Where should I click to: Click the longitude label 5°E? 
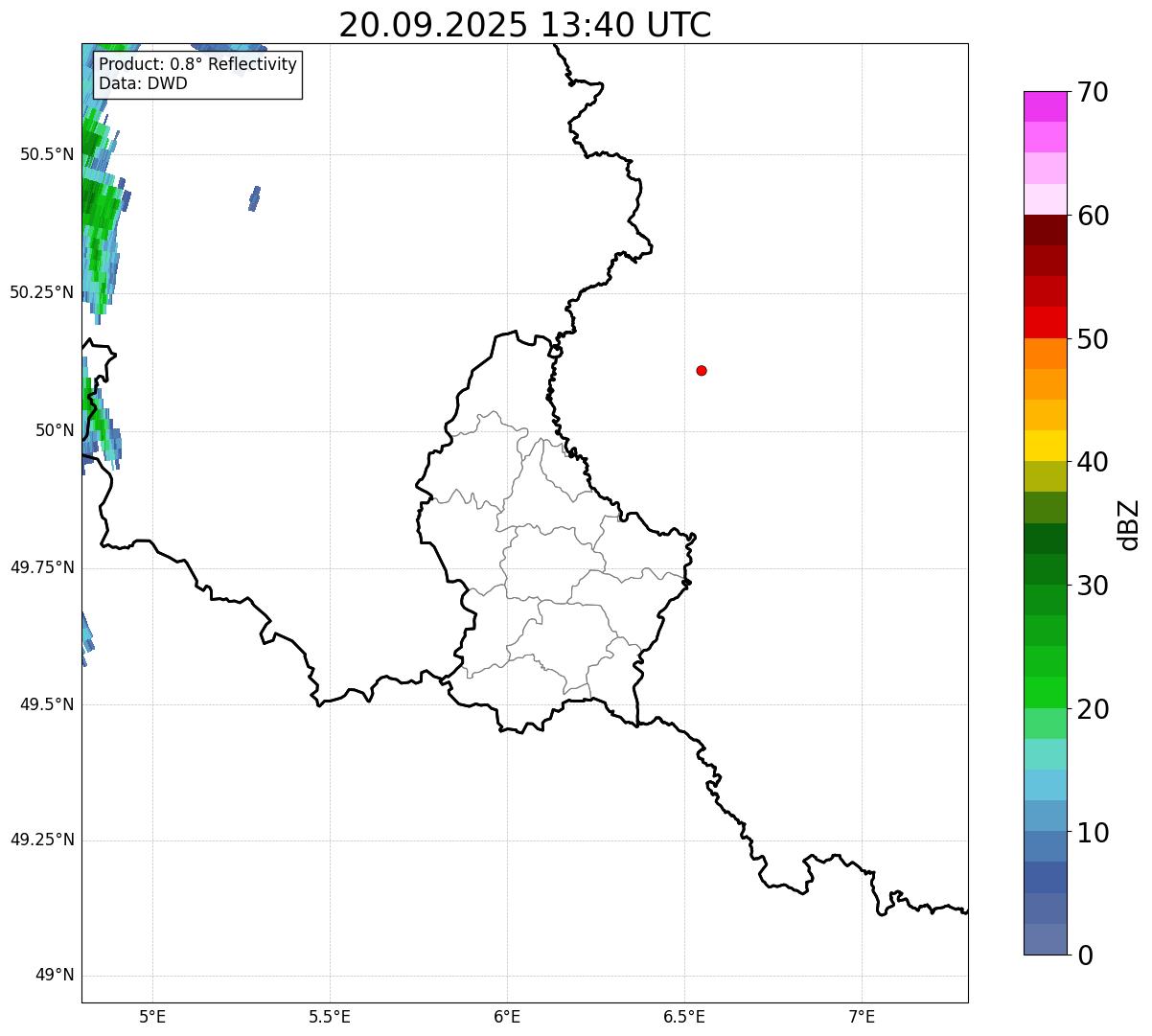point(153,1016)
